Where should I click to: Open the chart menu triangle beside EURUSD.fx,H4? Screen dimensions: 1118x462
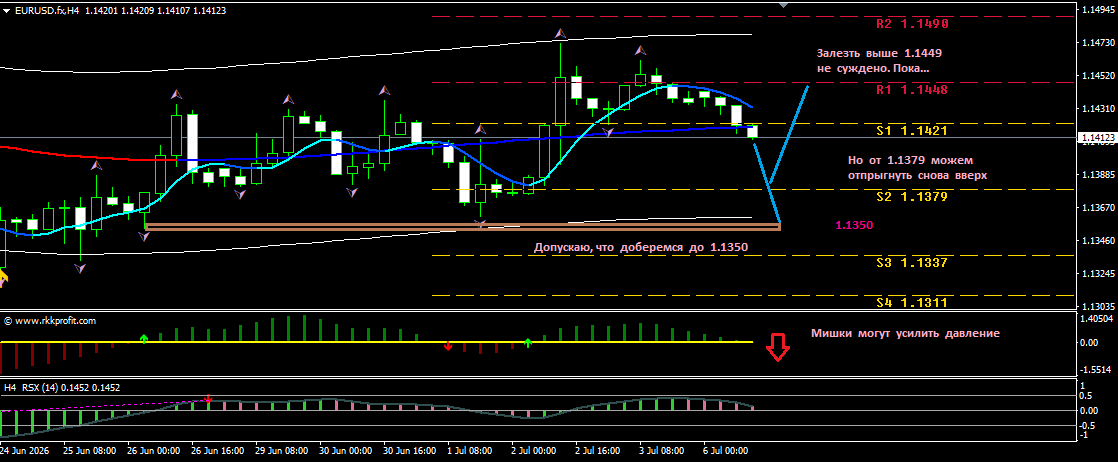pos(6,11)
